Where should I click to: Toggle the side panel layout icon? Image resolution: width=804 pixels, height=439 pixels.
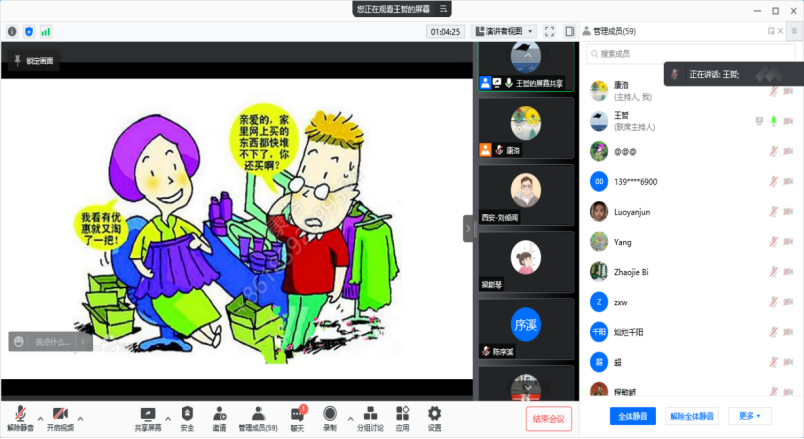(569, 31)
